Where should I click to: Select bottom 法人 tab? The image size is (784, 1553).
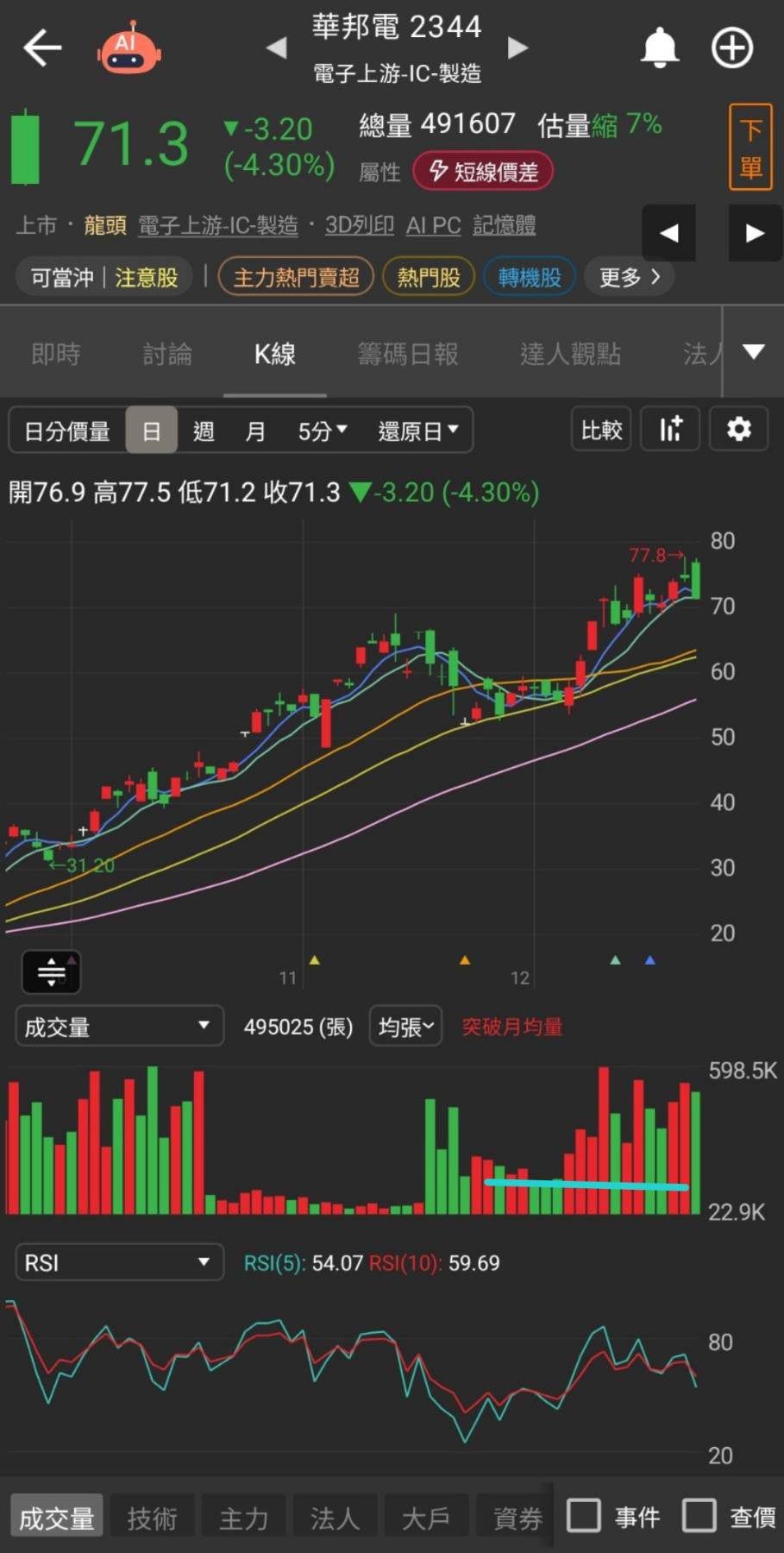click(335, 1518)
